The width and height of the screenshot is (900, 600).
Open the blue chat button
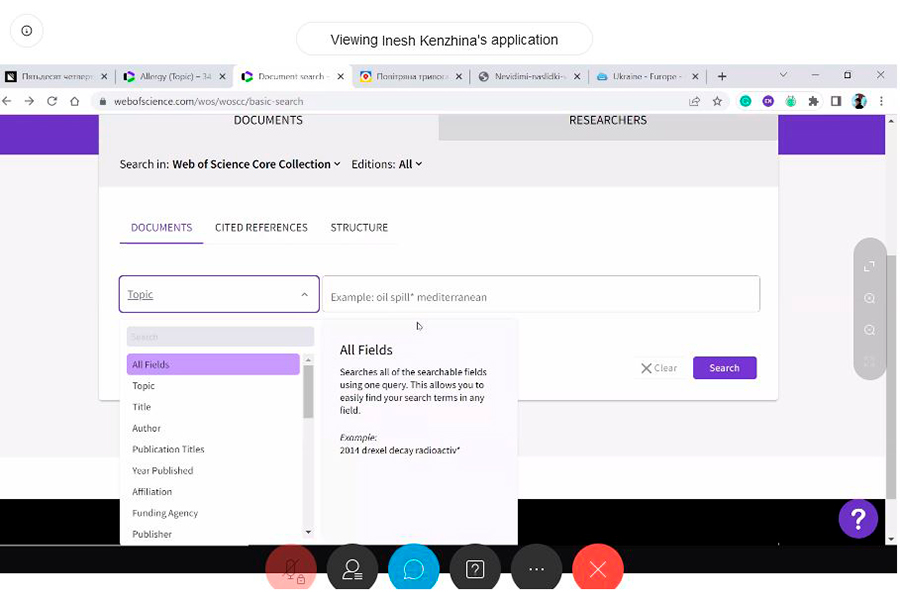(x=414, y=568)
